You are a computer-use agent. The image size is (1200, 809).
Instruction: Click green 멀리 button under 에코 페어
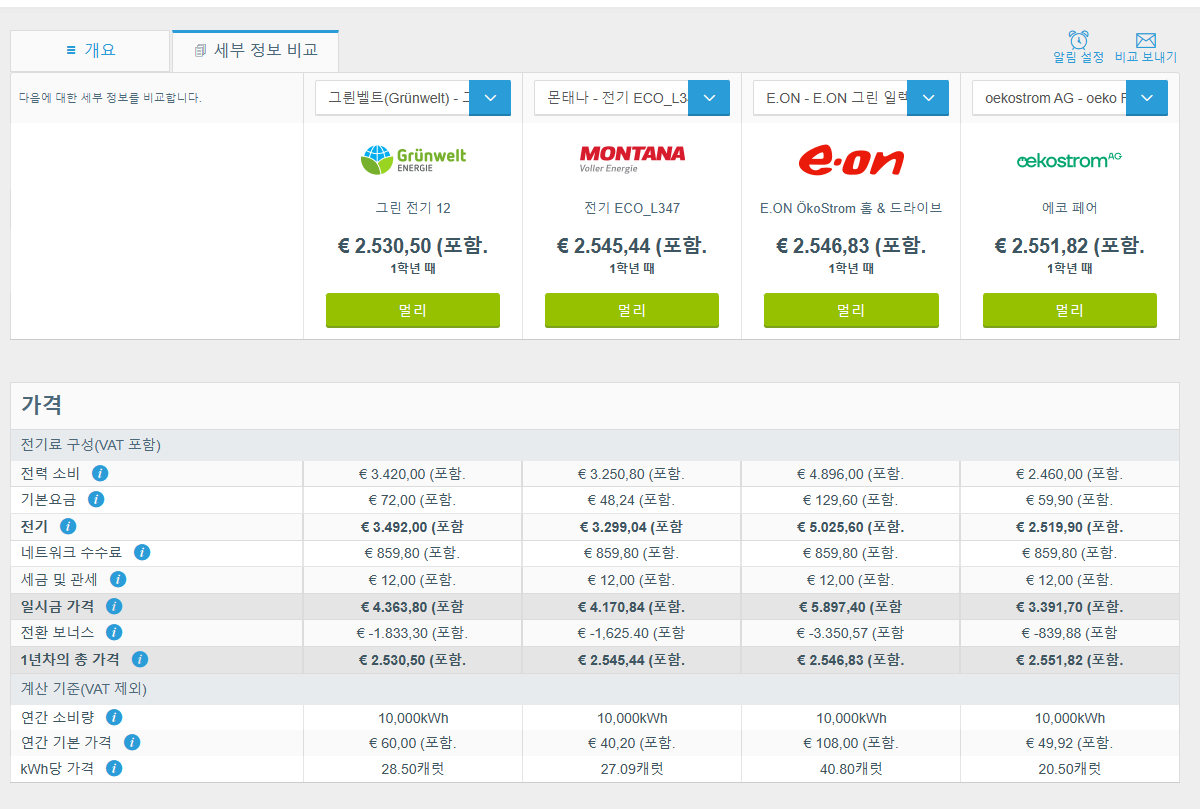click(1070, 310)
